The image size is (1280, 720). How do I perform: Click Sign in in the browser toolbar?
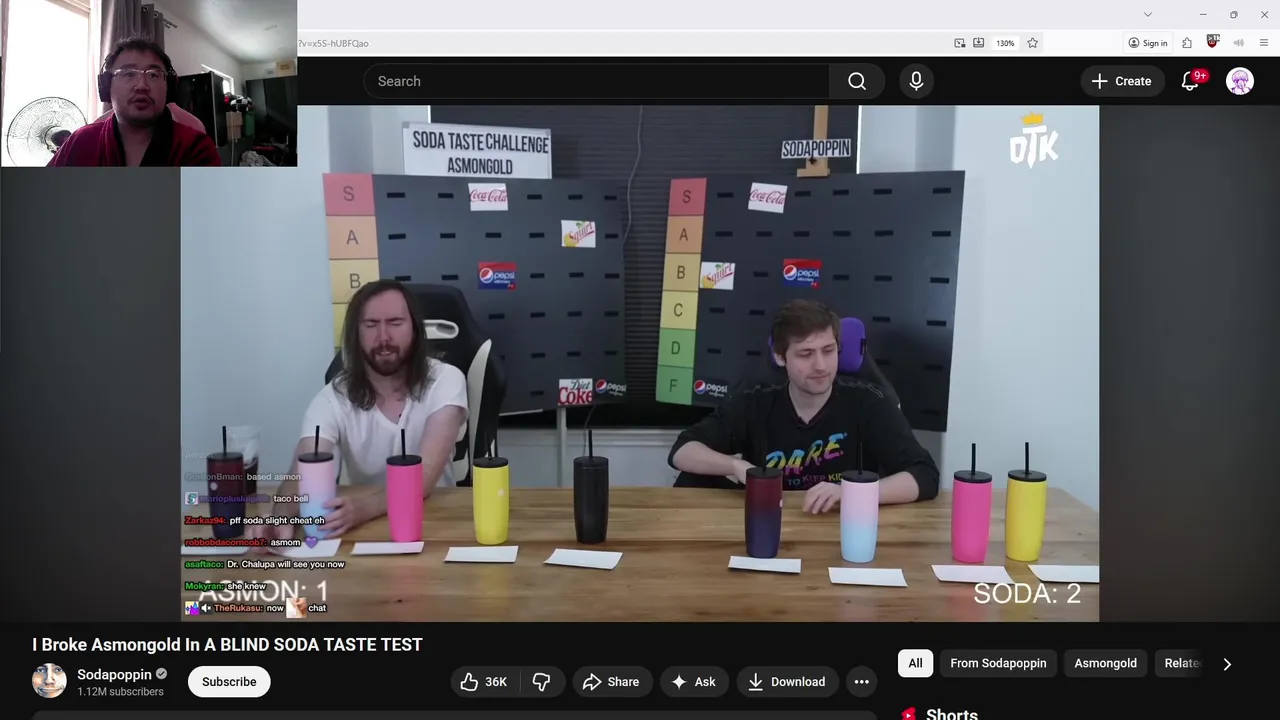pos(1148,43)
